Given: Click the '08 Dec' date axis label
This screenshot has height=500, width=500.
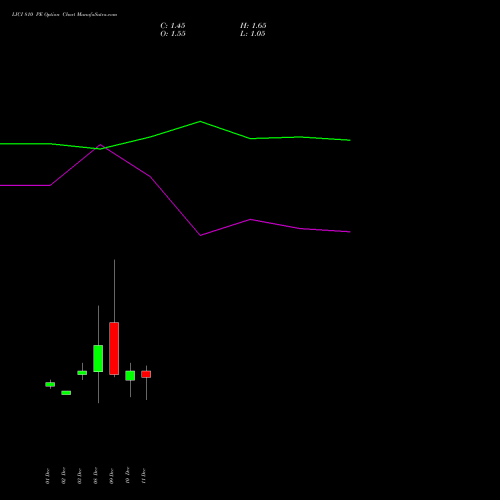Looking at the screenshot, I should coord(96,476).
